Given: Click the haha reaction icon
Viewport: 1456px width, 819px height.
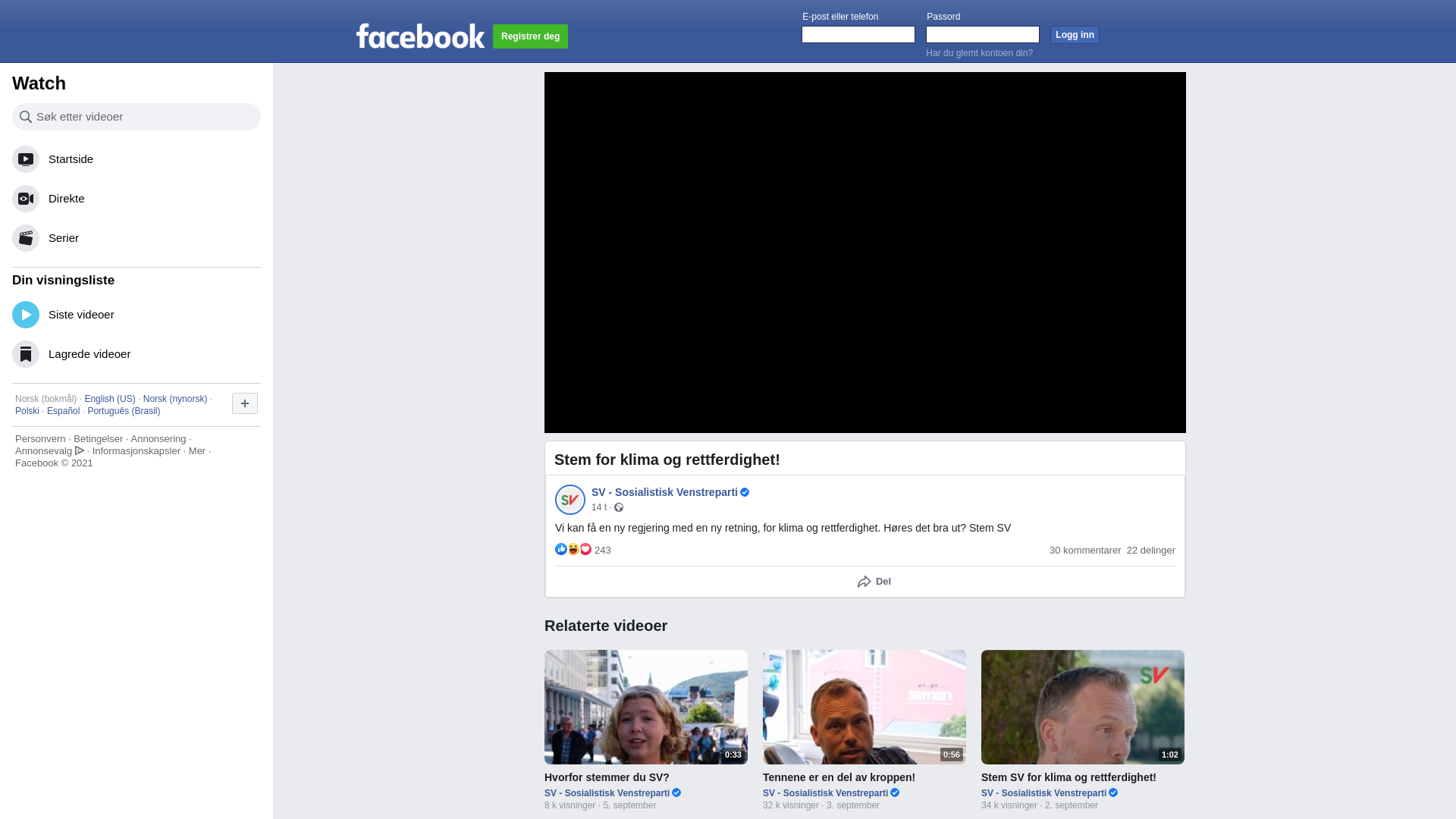Looking at the screenshot, I should [x=573, y=549].
